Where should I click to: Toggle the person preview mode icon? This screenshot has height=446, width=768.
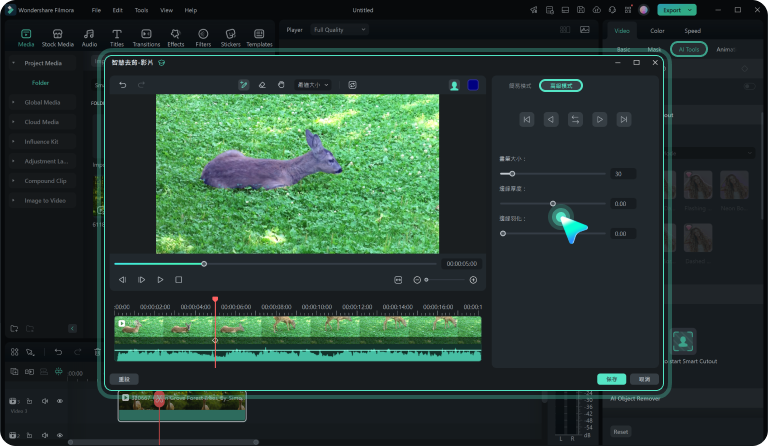coord(455,85)
